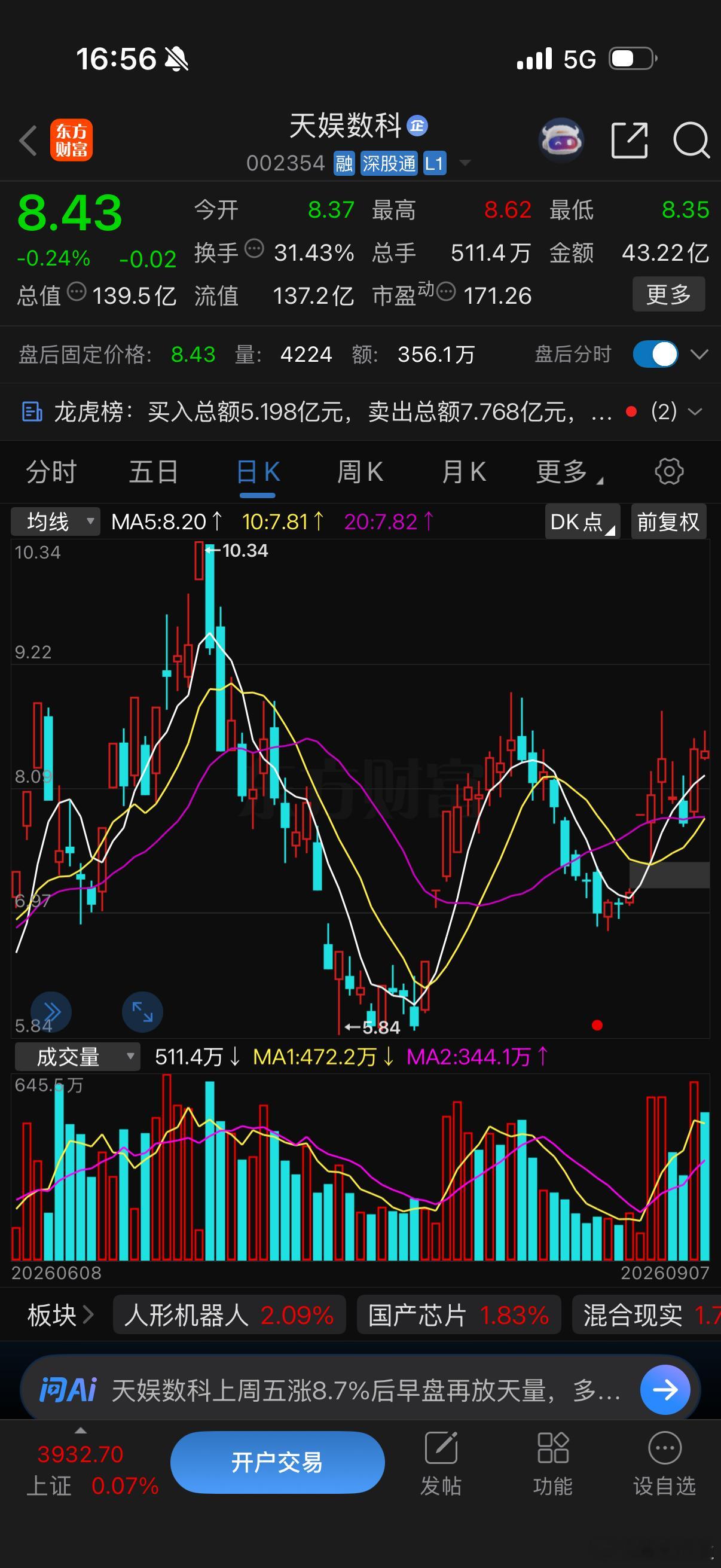Open the 更多 period dropdown tab
The height and width of the screenshot is (1568, 721).
click(x=570, y=472)
